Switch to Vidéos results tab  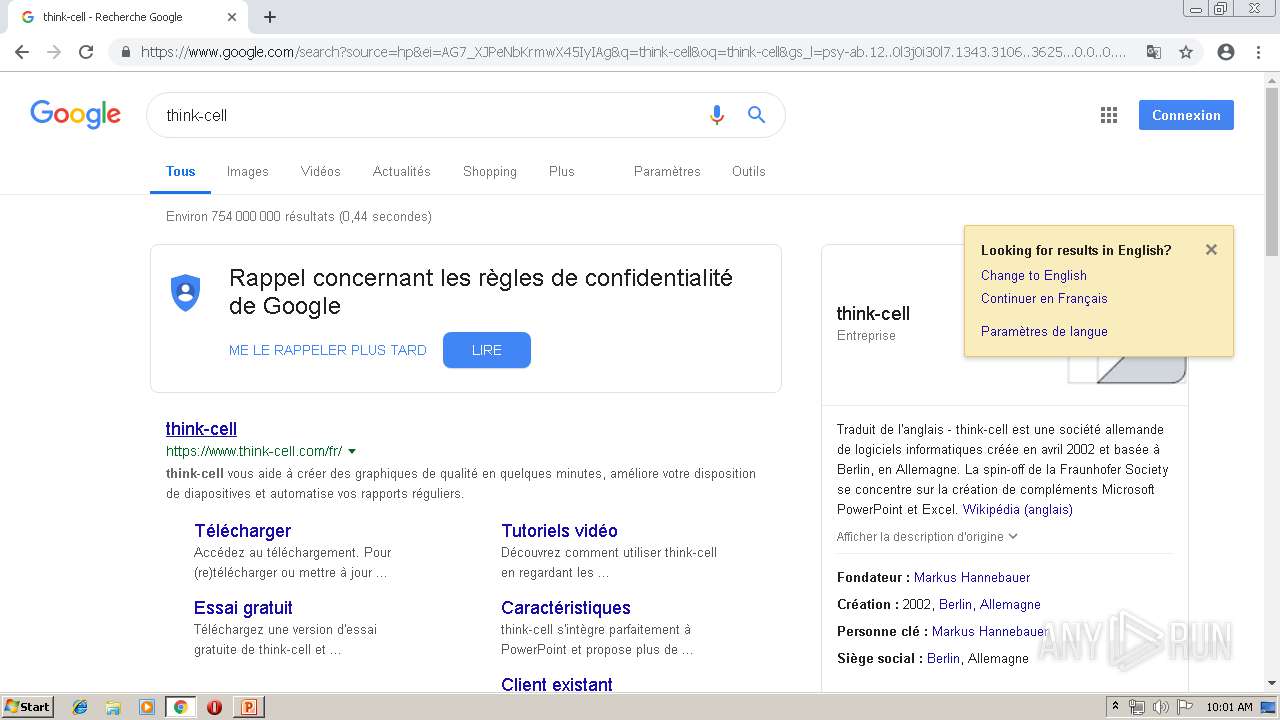320,171
